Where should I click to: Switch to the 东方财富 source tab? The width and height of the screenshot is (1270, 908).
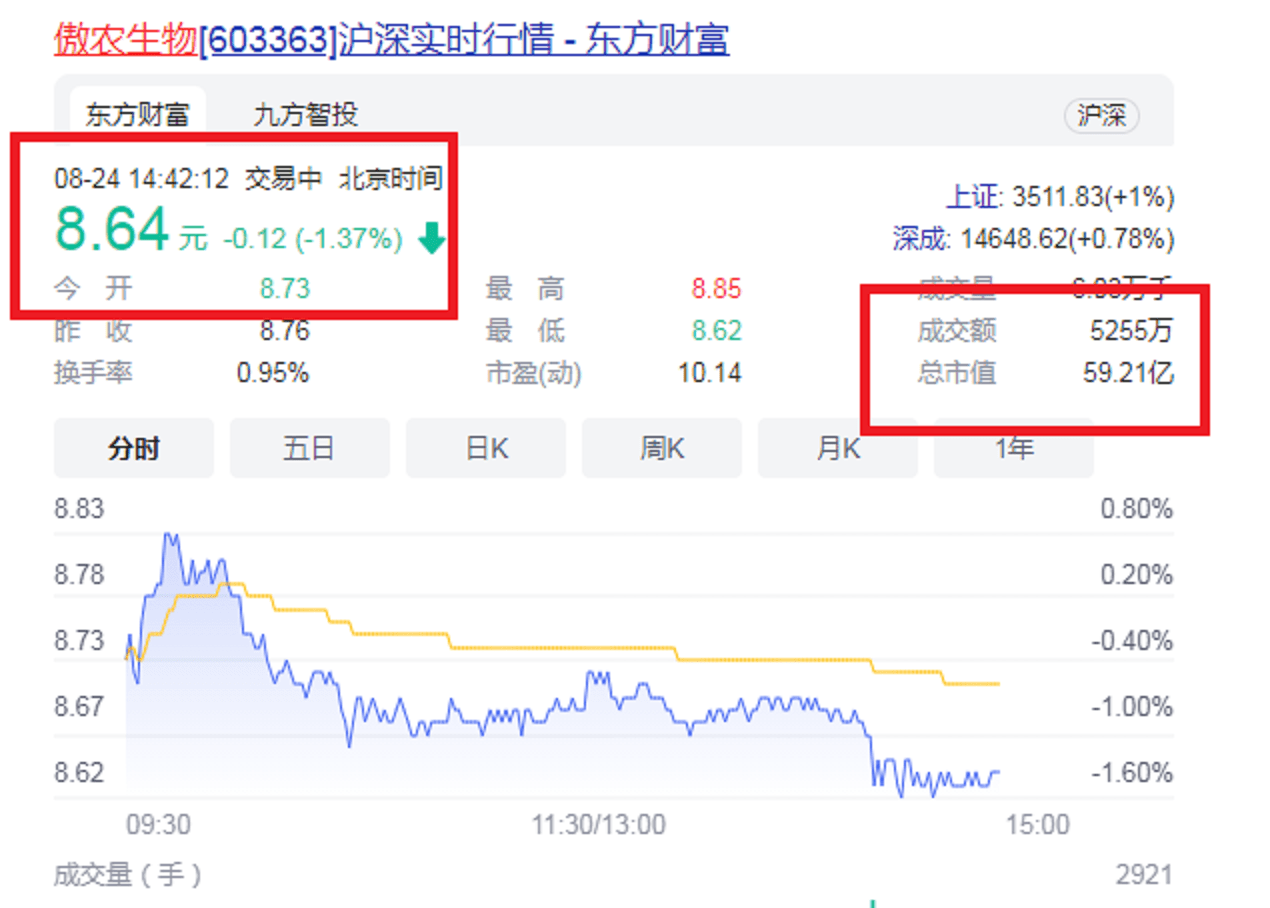pos(137,114)
